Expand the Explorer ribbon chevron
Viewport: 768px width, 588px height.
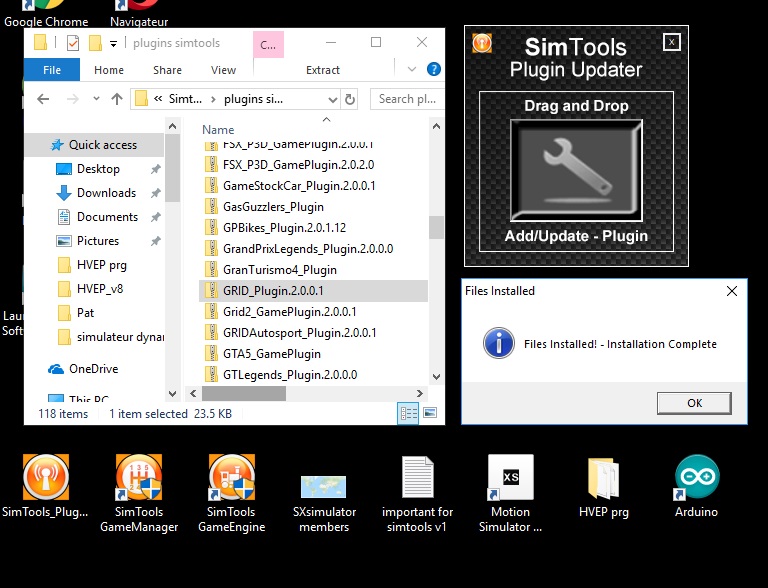pos(412,69)
